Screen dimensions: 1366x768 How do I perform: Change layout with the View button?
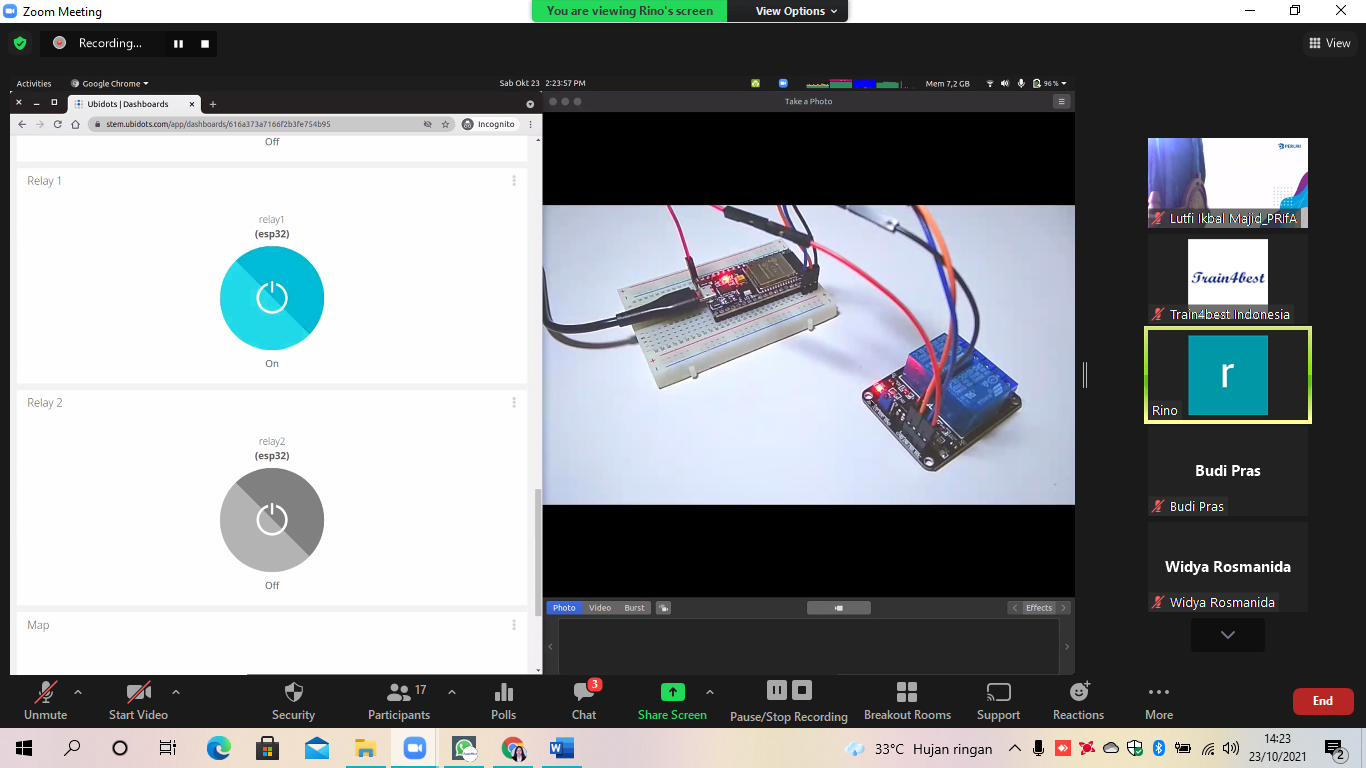(1329, 43)
